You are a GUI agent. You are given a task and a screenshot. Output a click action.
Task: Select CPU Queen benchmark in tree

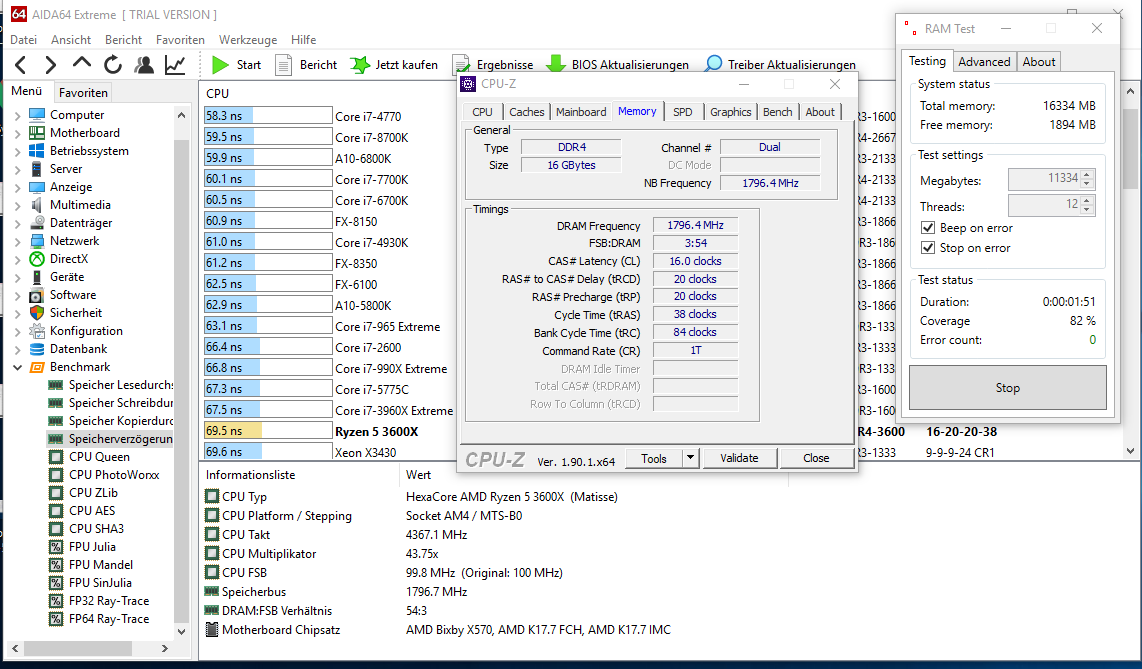99,456
